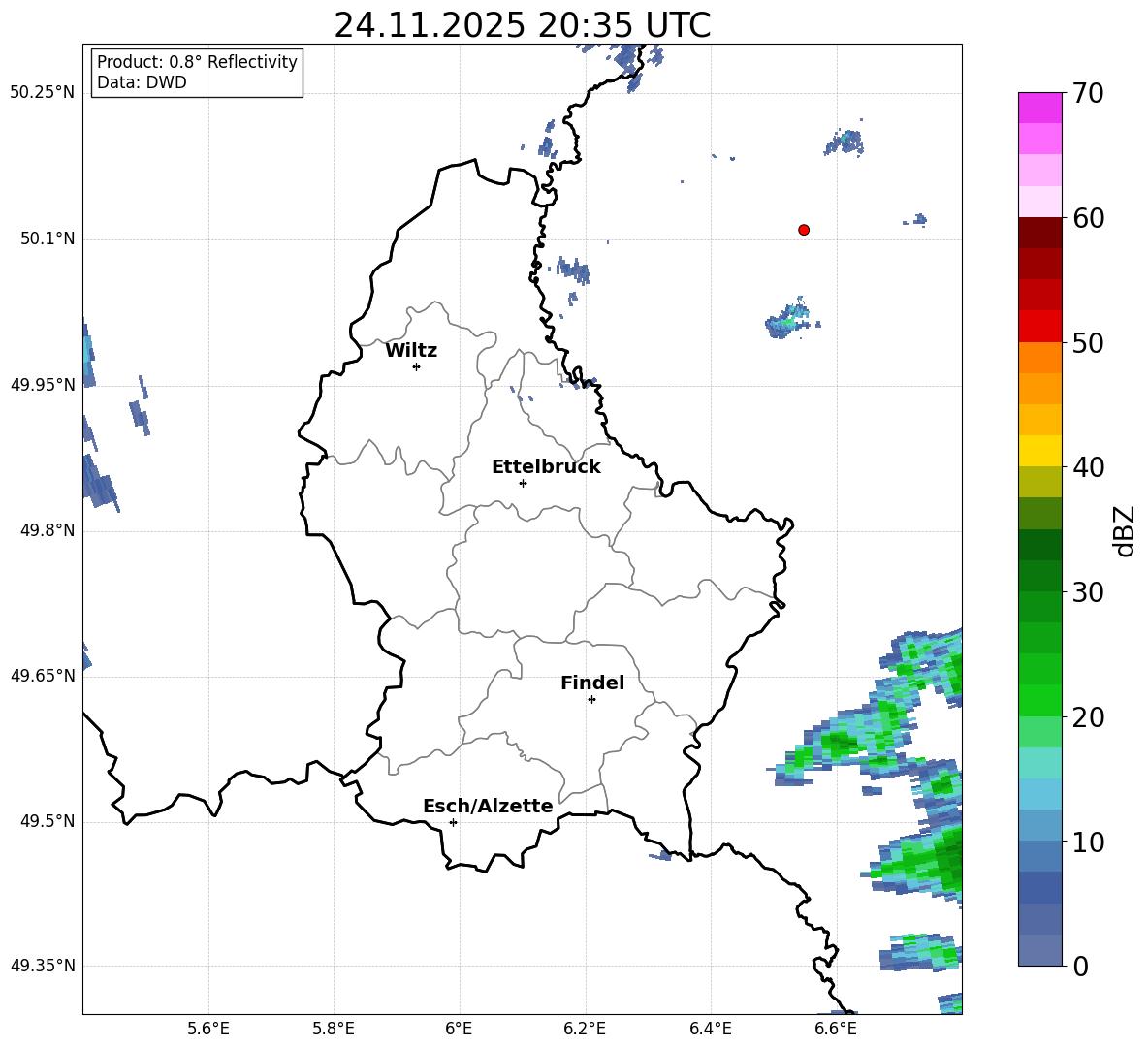Click the colorbar tick label 10
The width and height of the screenshot is (1148, 1048).
pyautogui.click(x=1088, y=842)
